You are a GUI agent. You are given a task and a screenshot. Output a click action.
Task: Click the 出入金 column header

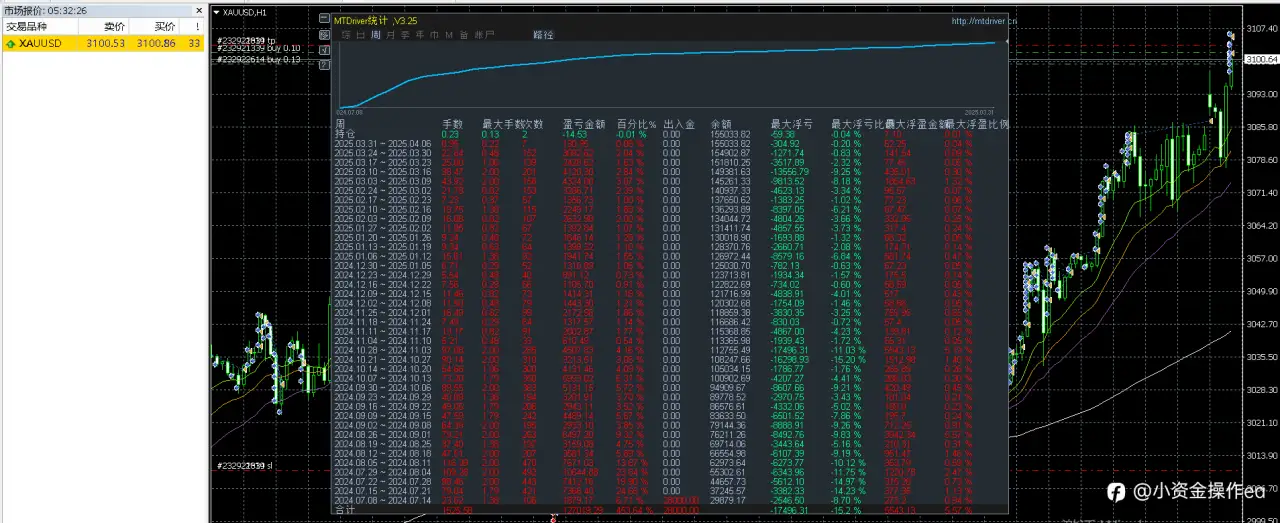(x=679, y=124)
